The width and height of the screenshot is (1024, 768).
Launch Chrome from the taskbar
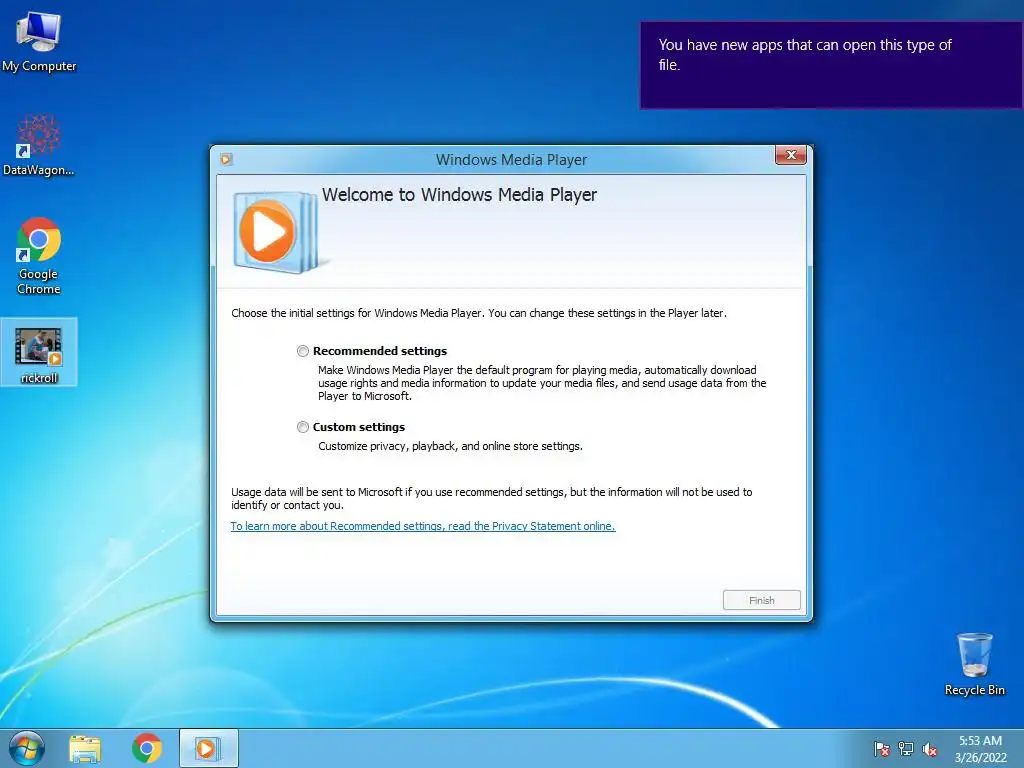(x=147, y=748)
